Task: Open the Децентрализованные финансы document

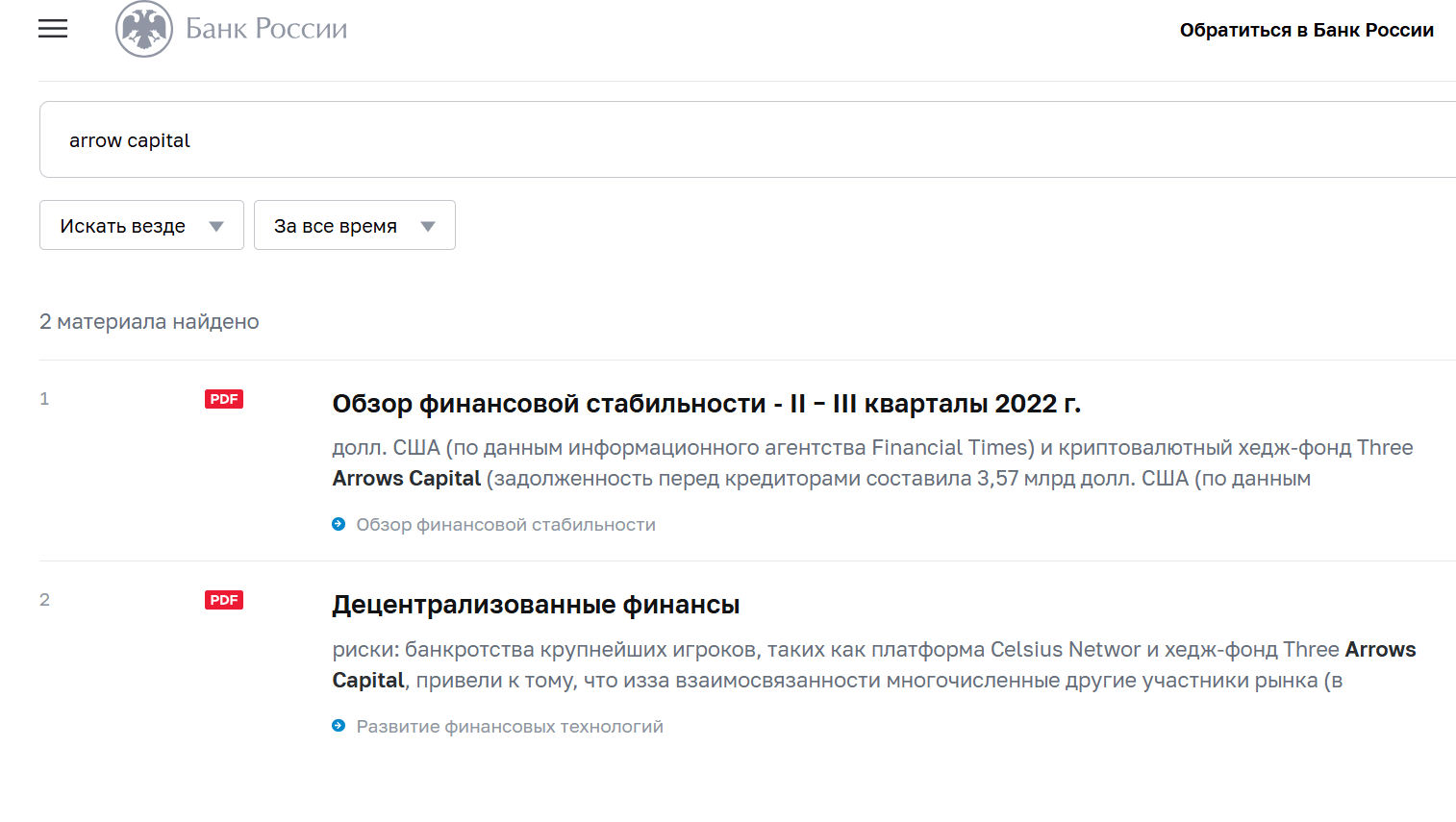Action: (535, 604)
